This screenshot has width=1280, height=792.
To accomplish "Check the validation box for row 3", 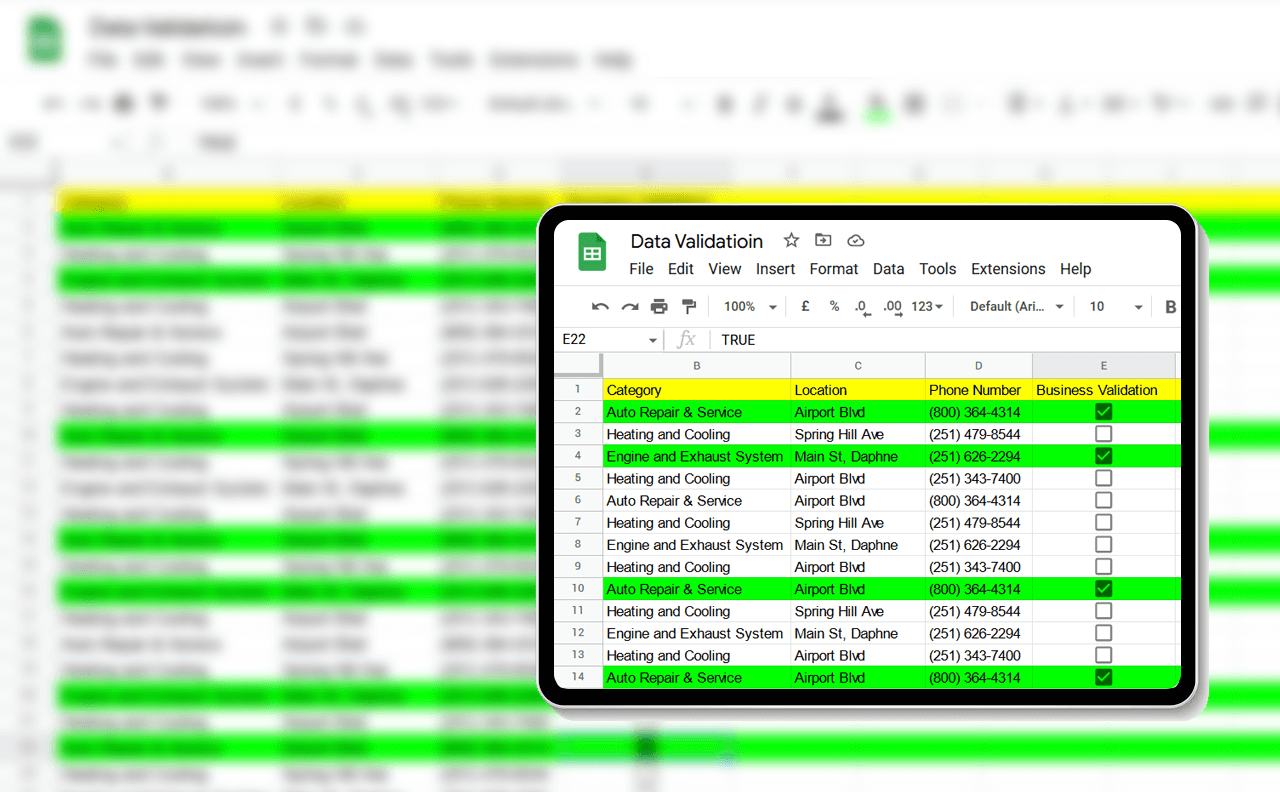I will click(x=1103, y=434).
